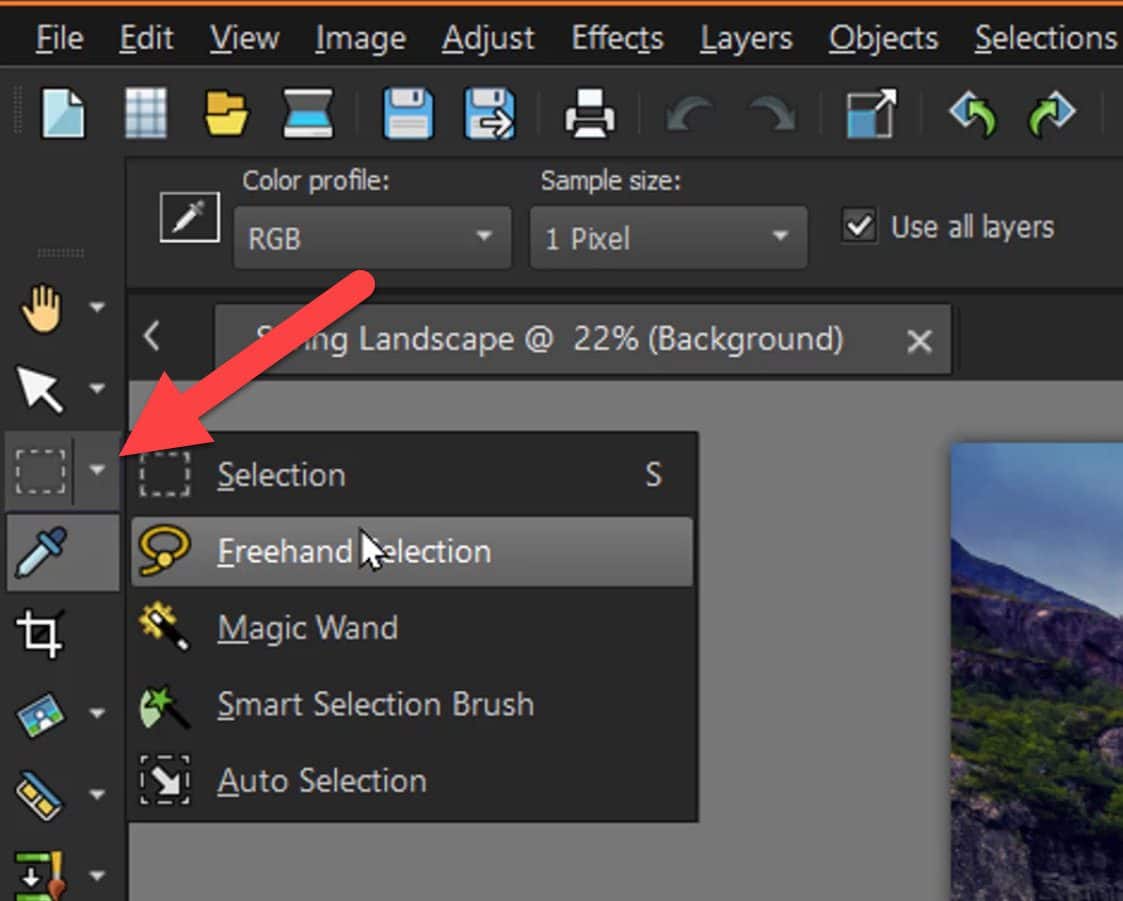Screen dimensions: 1123x901
Task: Click the Print icon in toolbar
Action: tap(589, 114)
